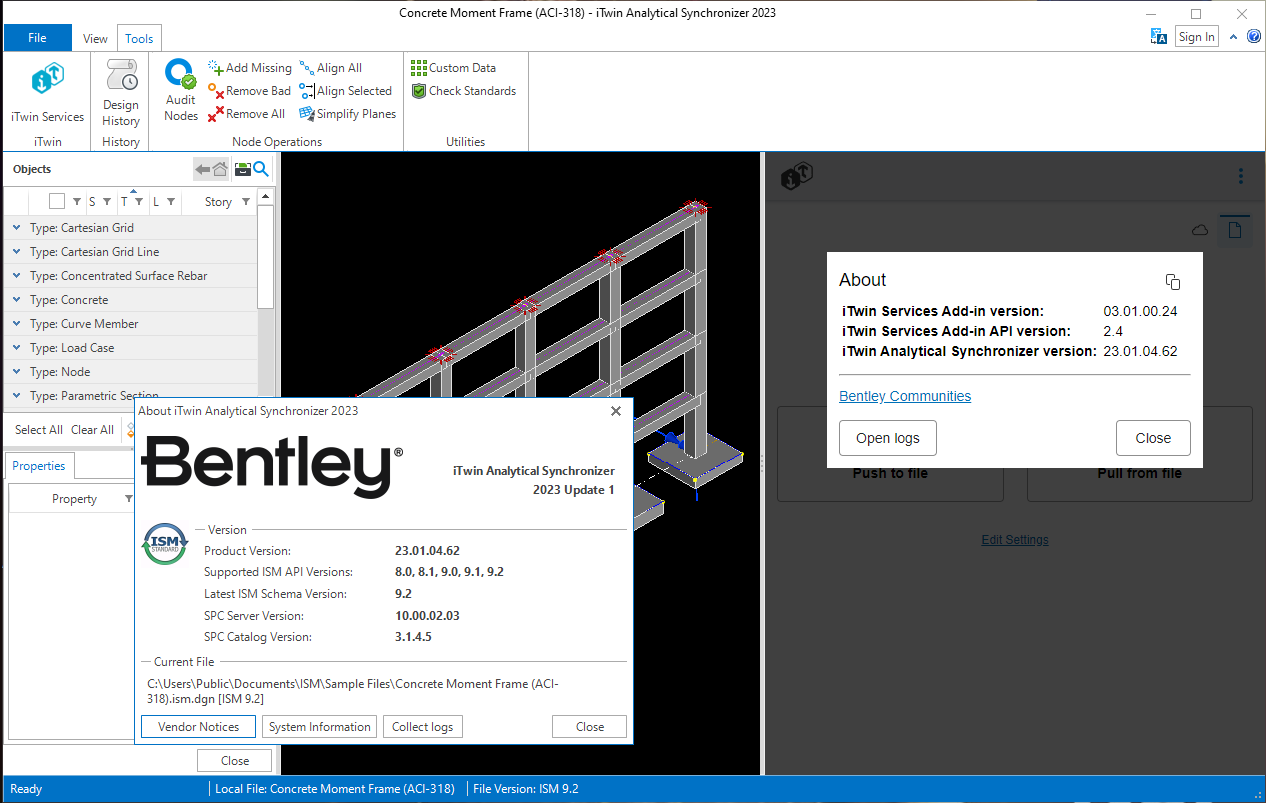Switch to the cloud view icon

[1200, 231]
